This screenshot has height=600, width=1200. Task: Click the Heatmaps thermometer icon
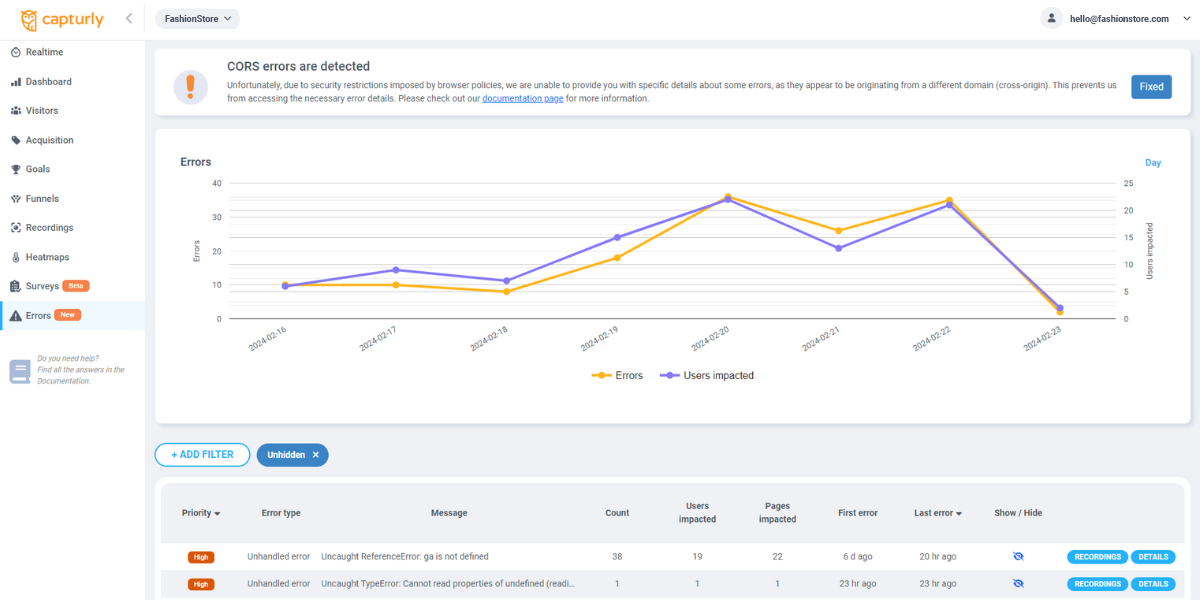pyautogui.click(x=16, y=258)
